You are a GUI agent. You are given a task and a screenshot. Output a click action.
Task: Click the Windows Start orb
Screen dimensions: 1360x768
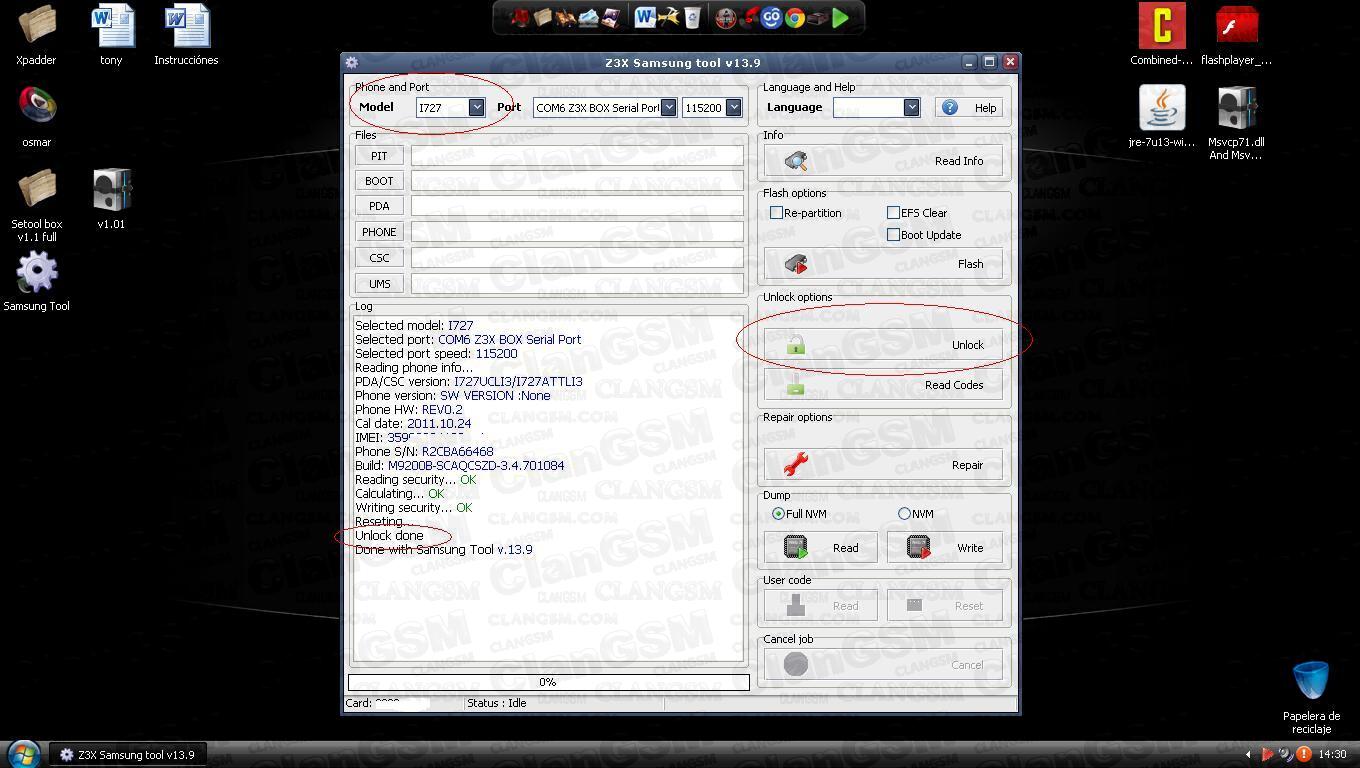pyautogui.click(x=22, y=754)
